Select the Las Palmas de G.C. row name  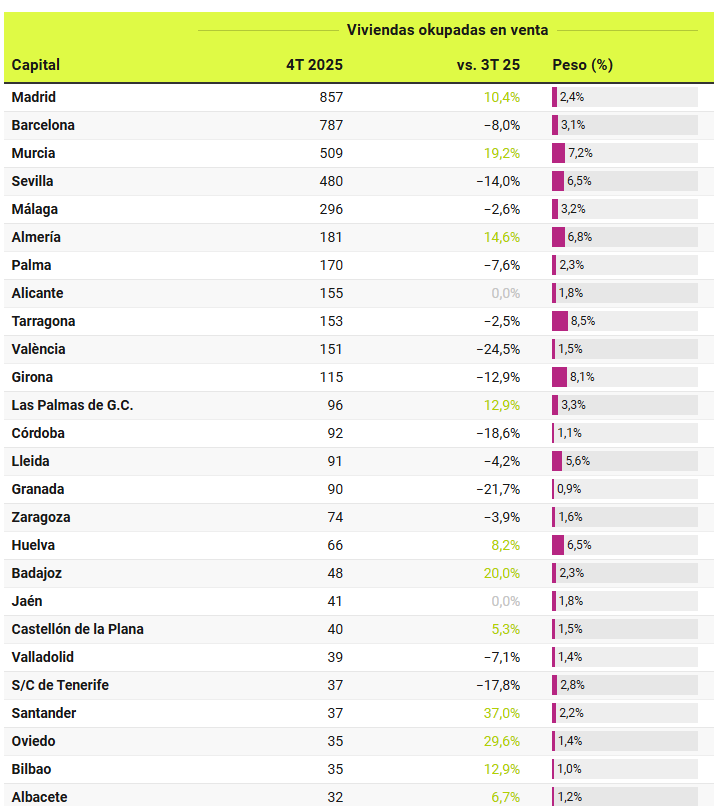(72, 405)
